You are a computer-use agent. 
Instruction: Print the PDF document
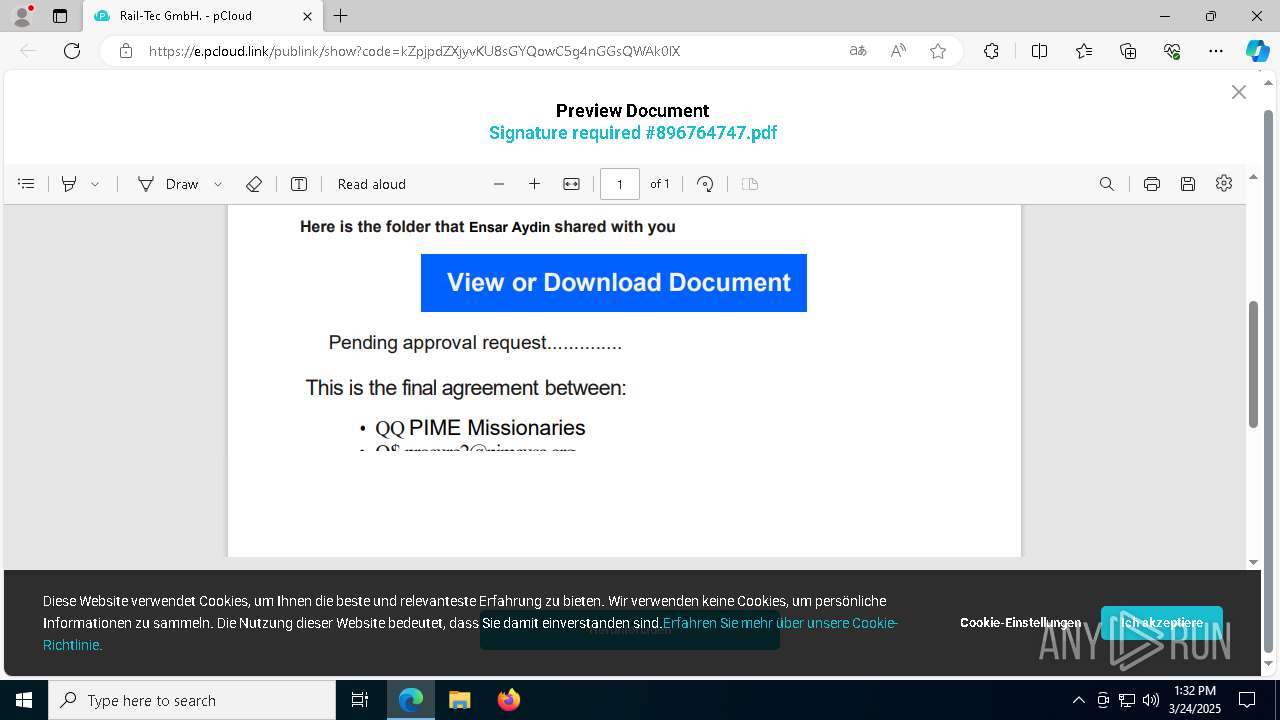[1152, 184]
